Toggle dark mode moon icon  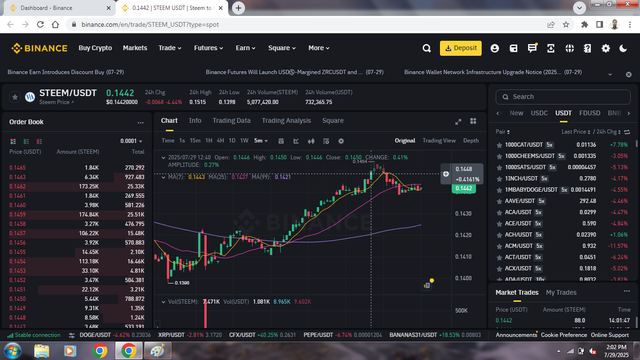point(623,48)
